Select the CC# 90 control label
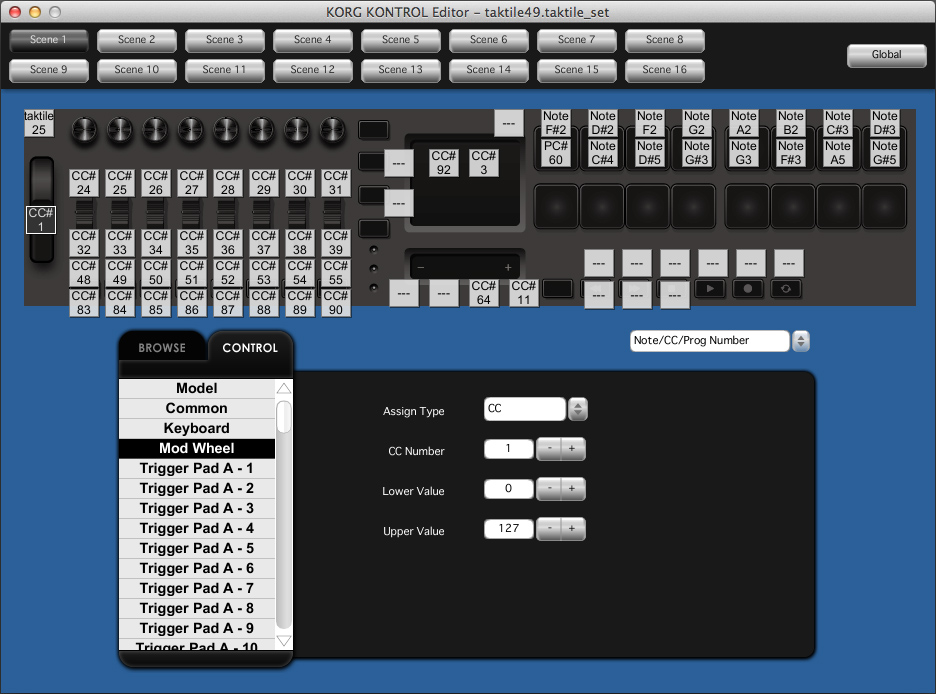This screenshot has height=694, width=936. click(x=335, y=303)
